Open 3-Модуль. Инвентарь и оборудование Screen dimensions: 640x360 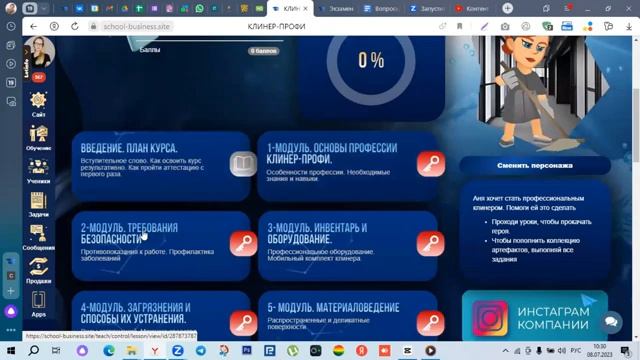(x=317, y=233)
